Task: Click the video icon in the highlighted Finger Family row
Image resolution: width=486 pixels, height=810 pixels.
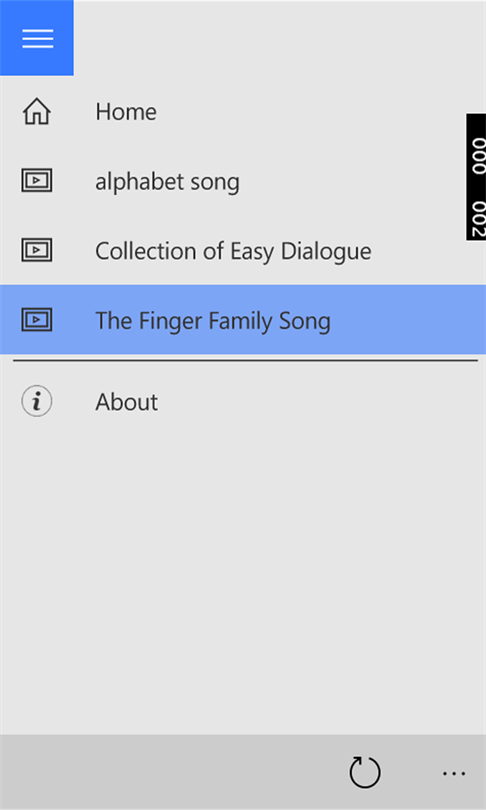Action: (37, 320)
